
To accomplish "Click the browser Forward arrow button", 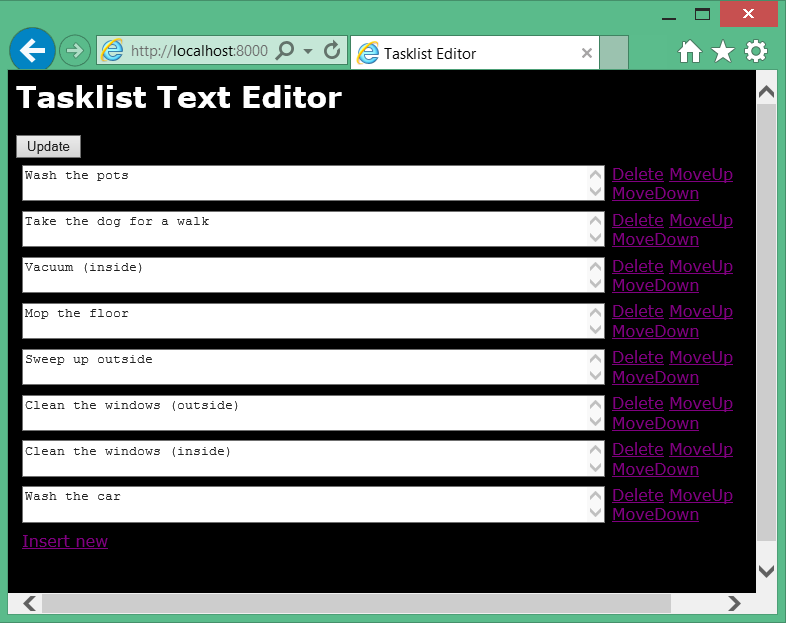I will [75, 50].
